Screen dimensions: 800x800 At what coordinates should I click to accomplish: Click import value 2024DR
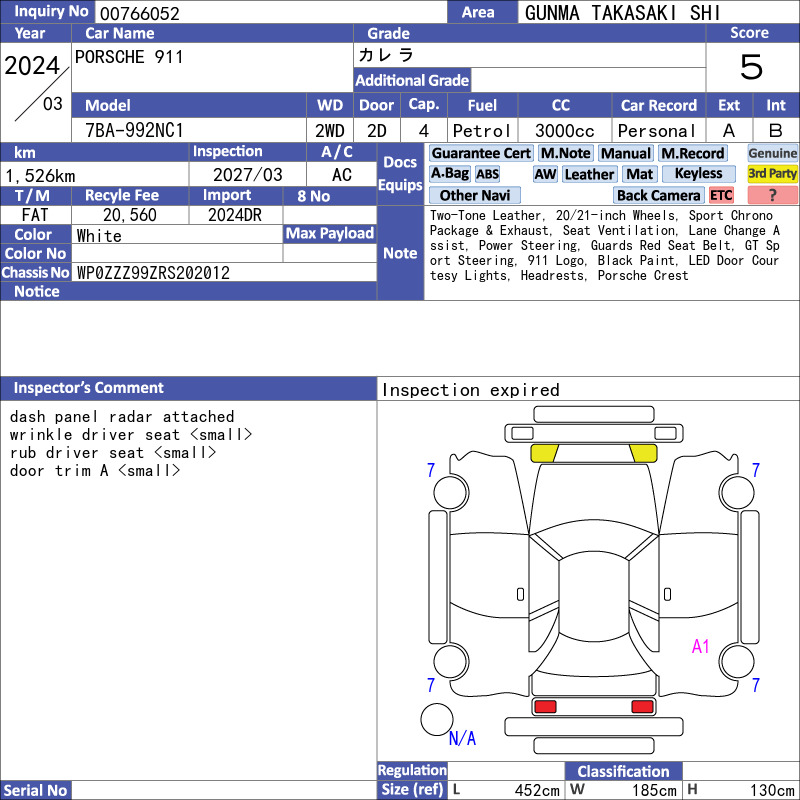235,215
